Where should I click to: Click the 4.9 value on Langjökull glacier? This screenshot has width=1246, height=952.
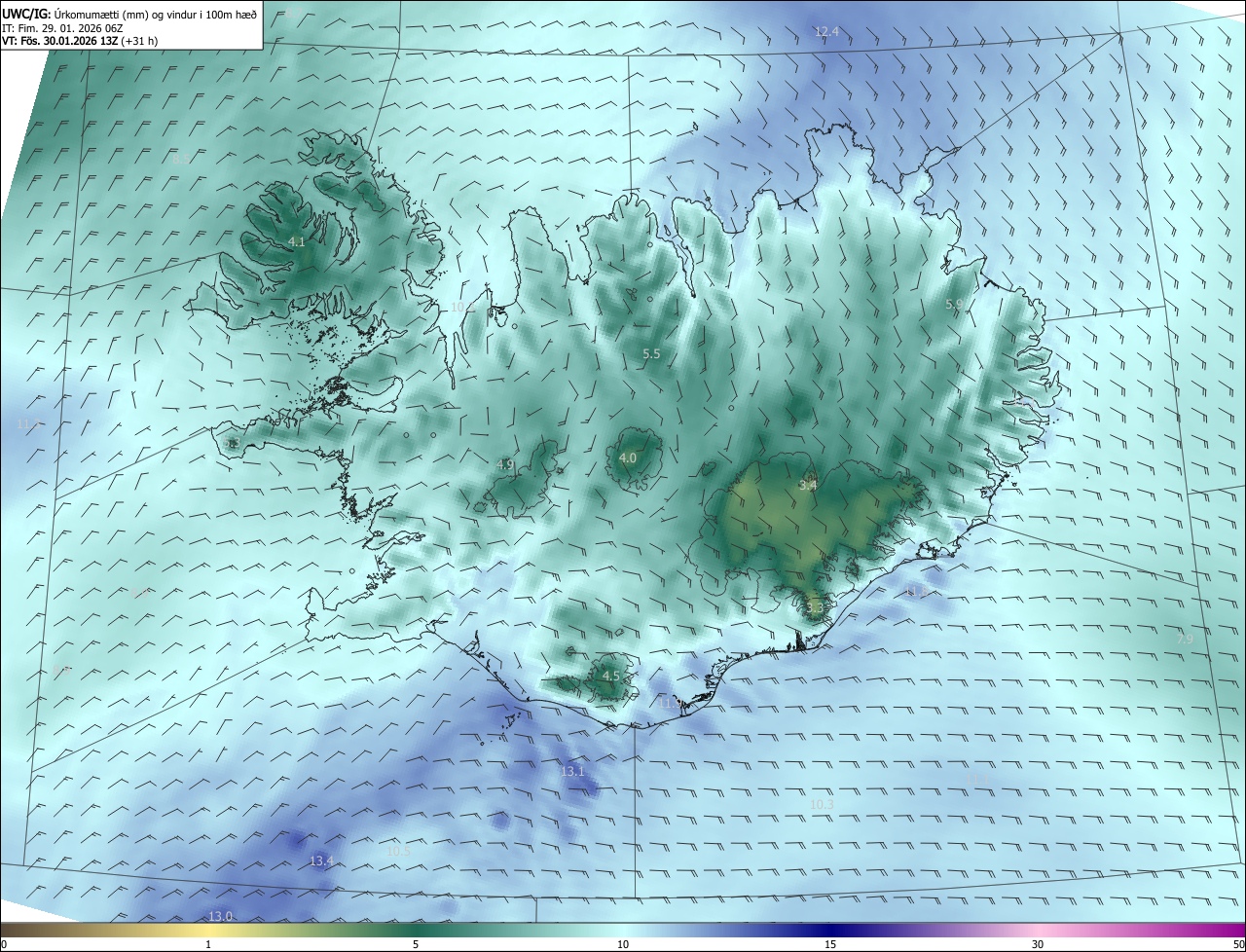pos(504,464)
